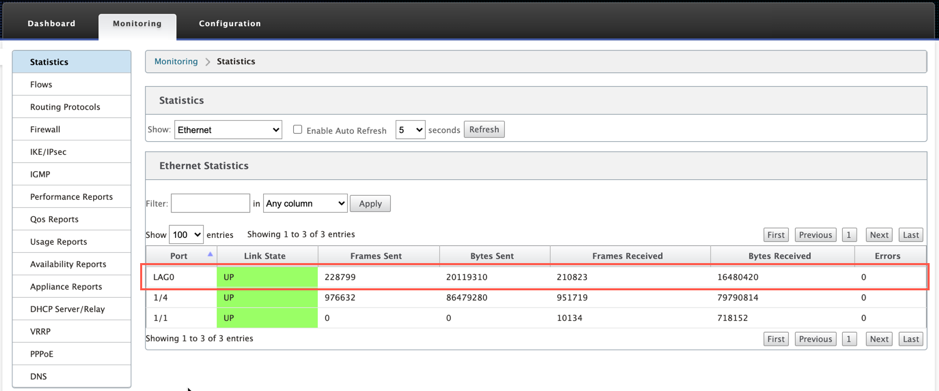Open DHCP Server/Relay page
The width and height of the screenshot is (939, 391).
click(72, 309)
